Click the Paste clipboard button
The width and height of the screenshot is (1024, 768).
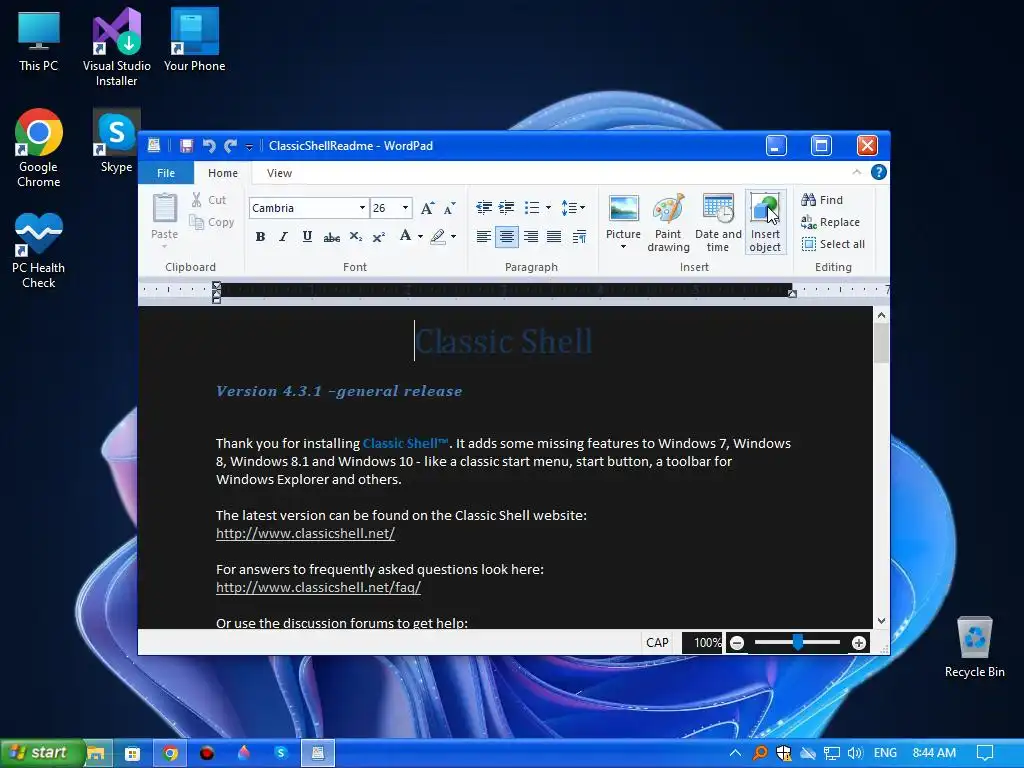[165, 218]
